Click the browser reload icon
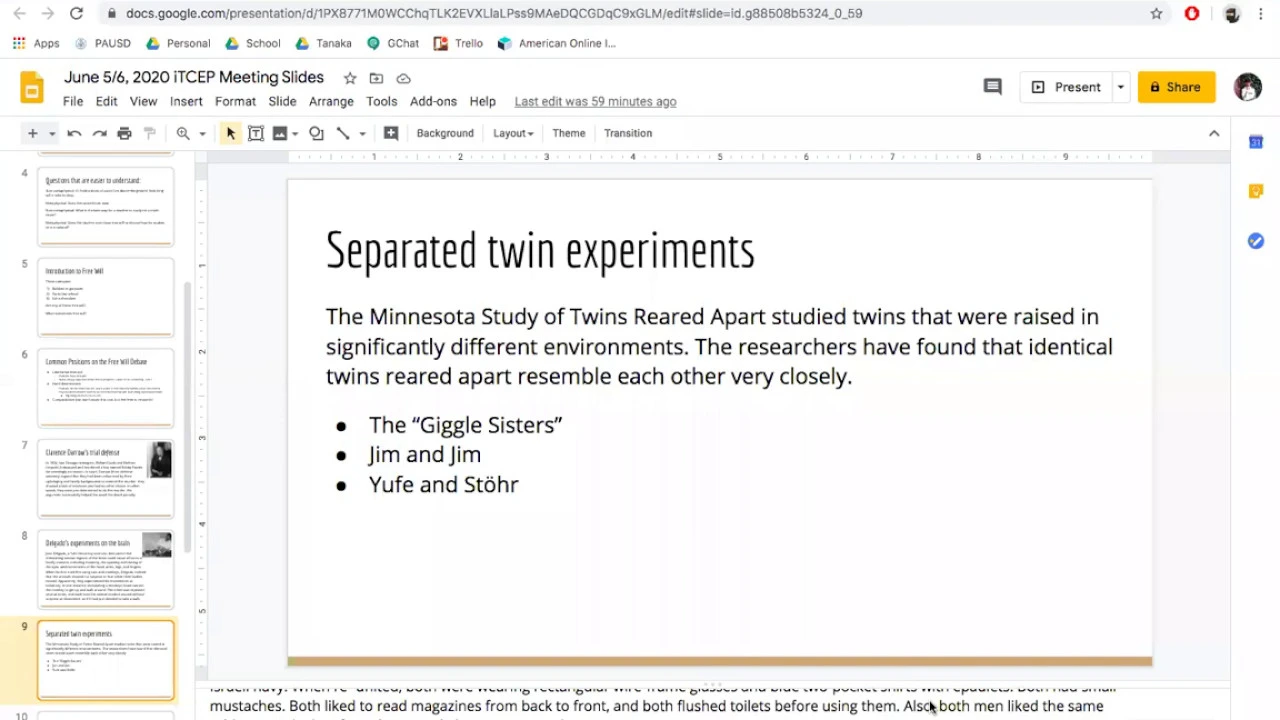Screen dimensions: 1280x720 point(76,13)
